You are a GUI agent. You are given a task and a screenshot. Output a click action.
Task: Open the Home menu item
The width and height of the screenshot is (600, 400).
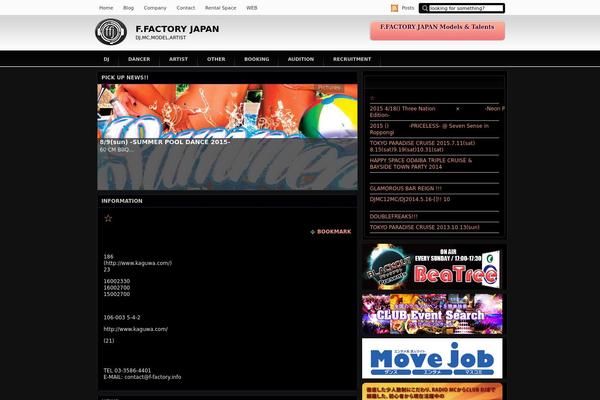(106, 8)
